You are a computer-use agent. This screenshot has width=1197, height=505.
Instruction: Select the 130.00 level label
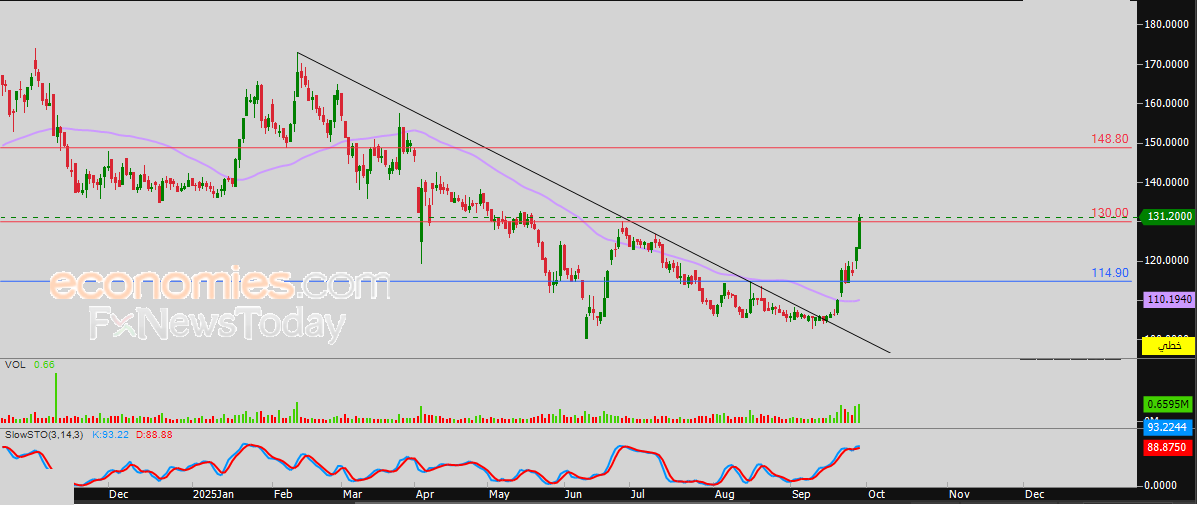[1111, 212]
